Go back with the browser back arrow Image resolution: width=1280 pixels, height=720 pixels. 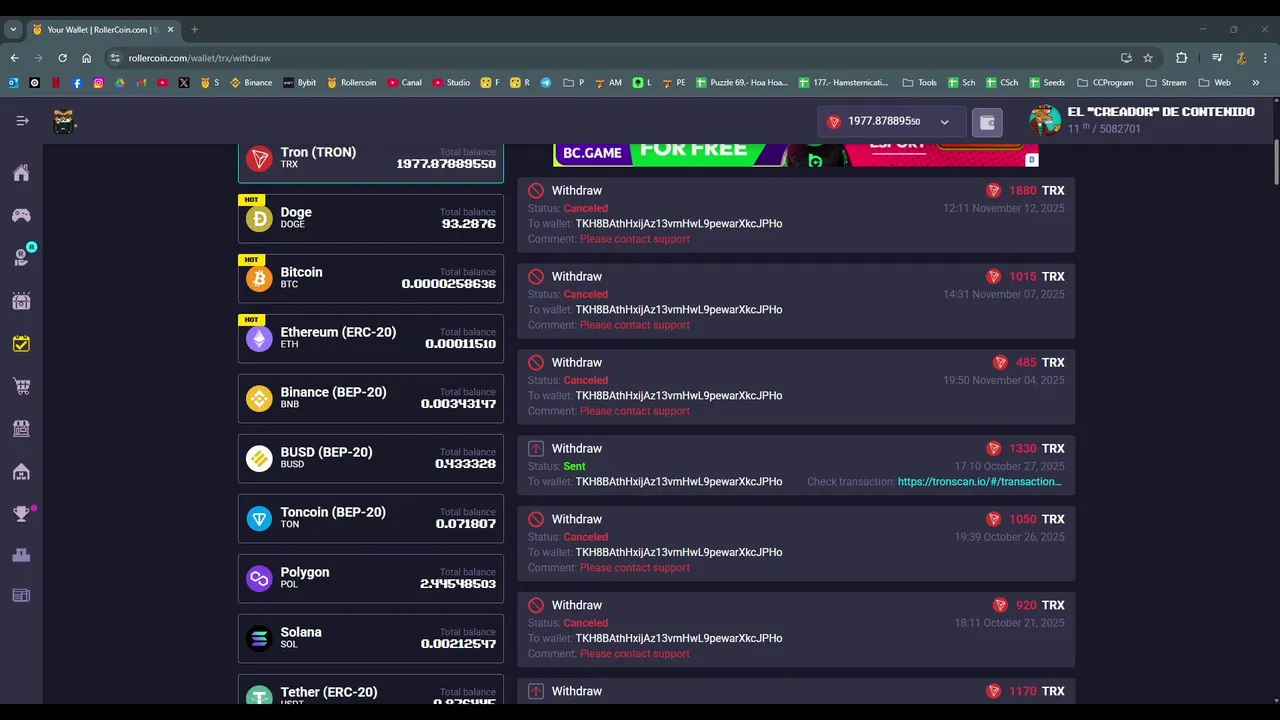[x=14, y=58]
